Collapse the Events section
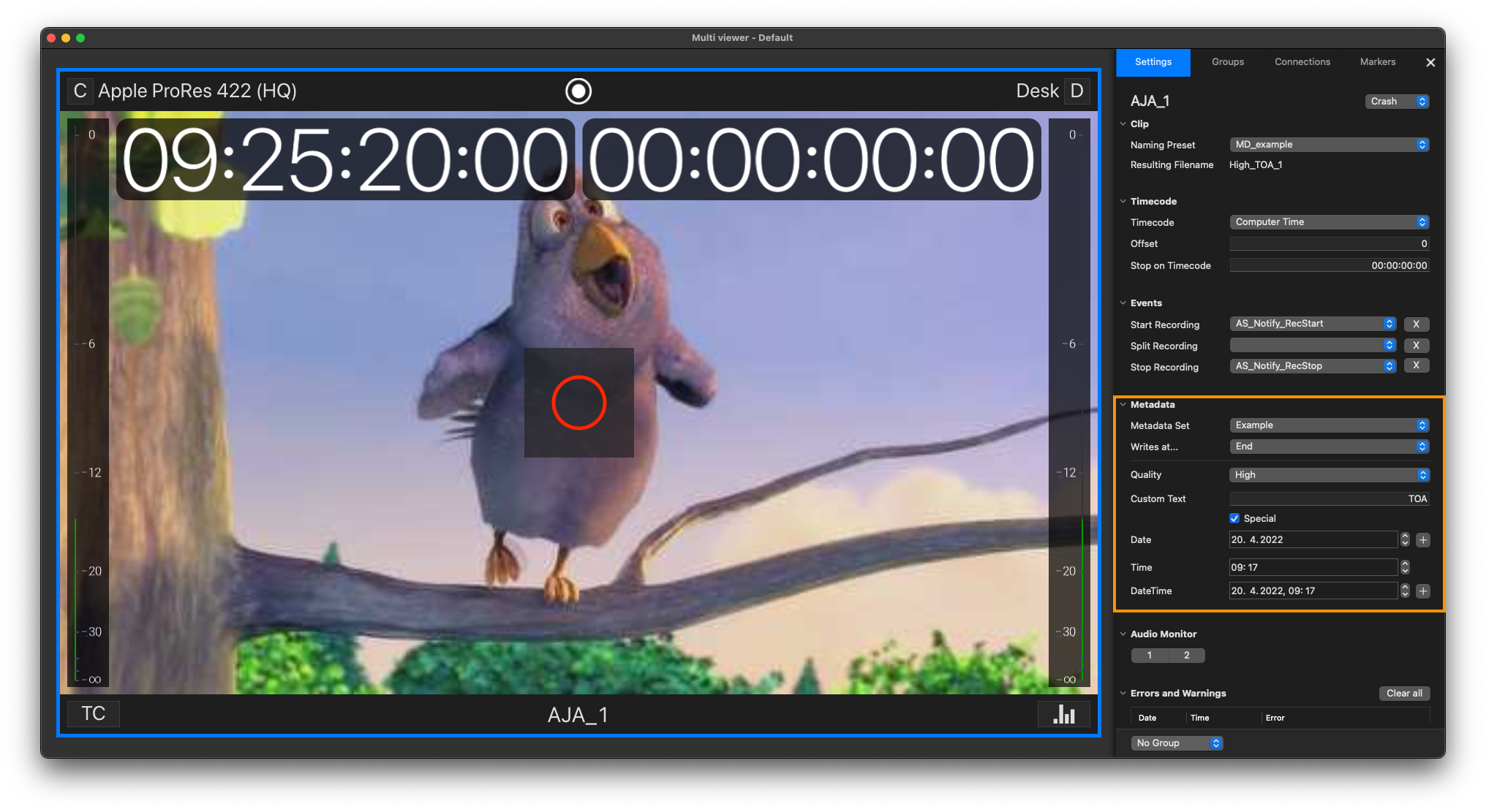 click(1123, 303)
